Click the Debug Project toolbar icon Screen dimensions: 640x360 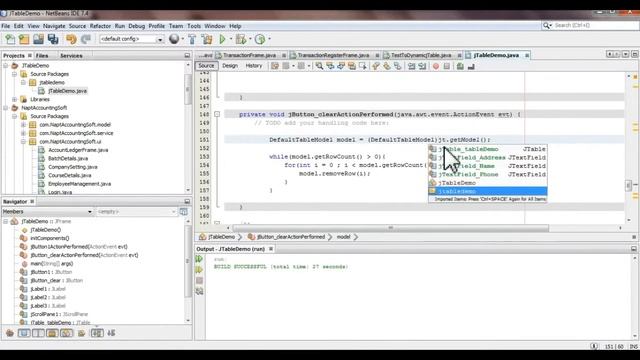click(x=241, y=39)
